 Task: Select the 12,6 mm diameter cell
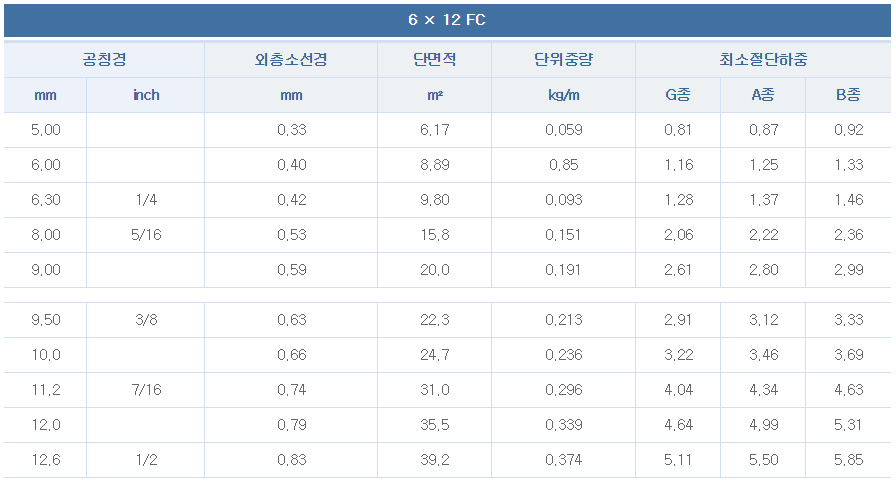(46, 460)
